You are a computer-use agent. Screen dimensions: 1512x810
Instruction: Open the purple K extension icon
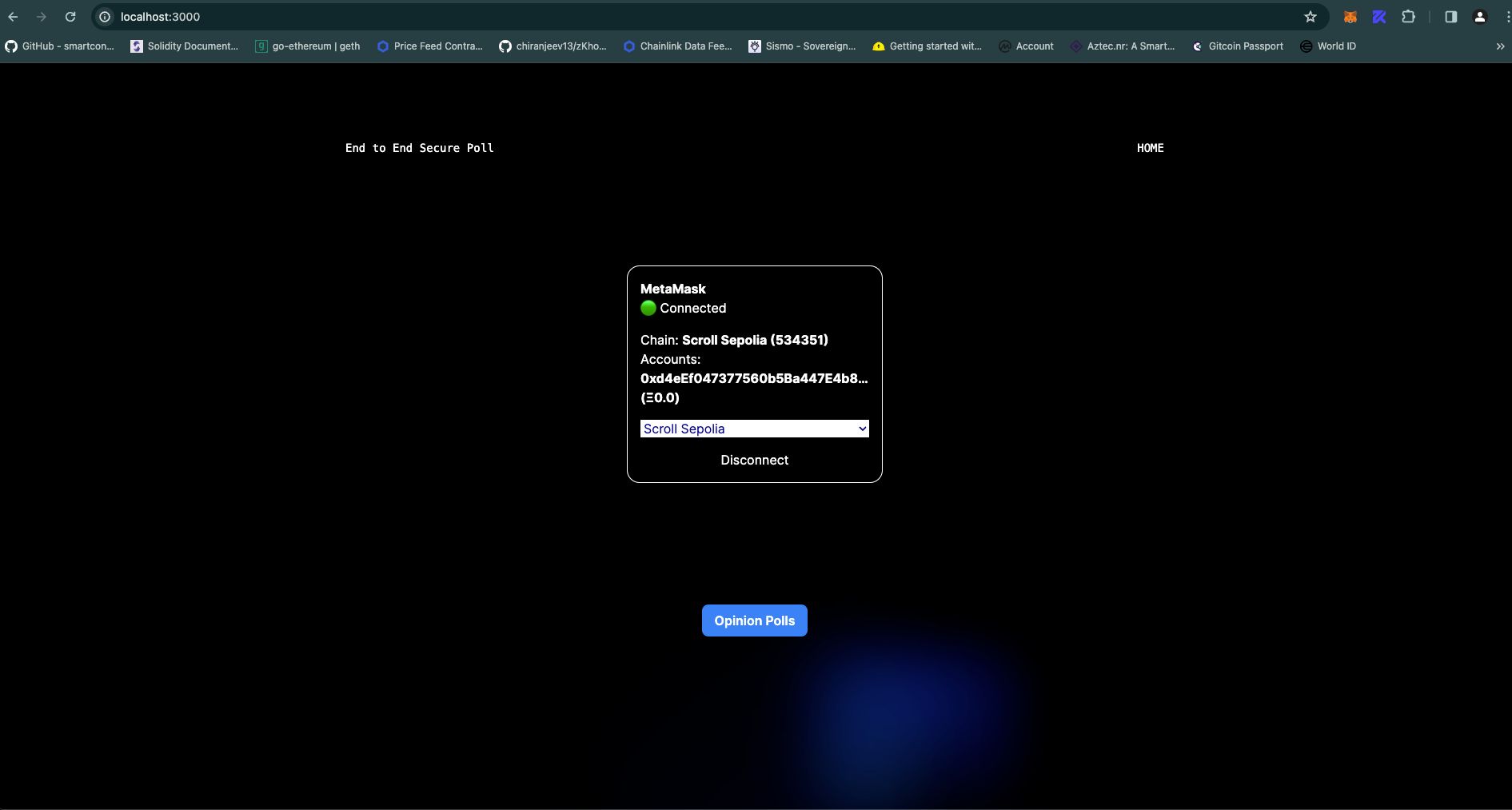point(1379,16)
